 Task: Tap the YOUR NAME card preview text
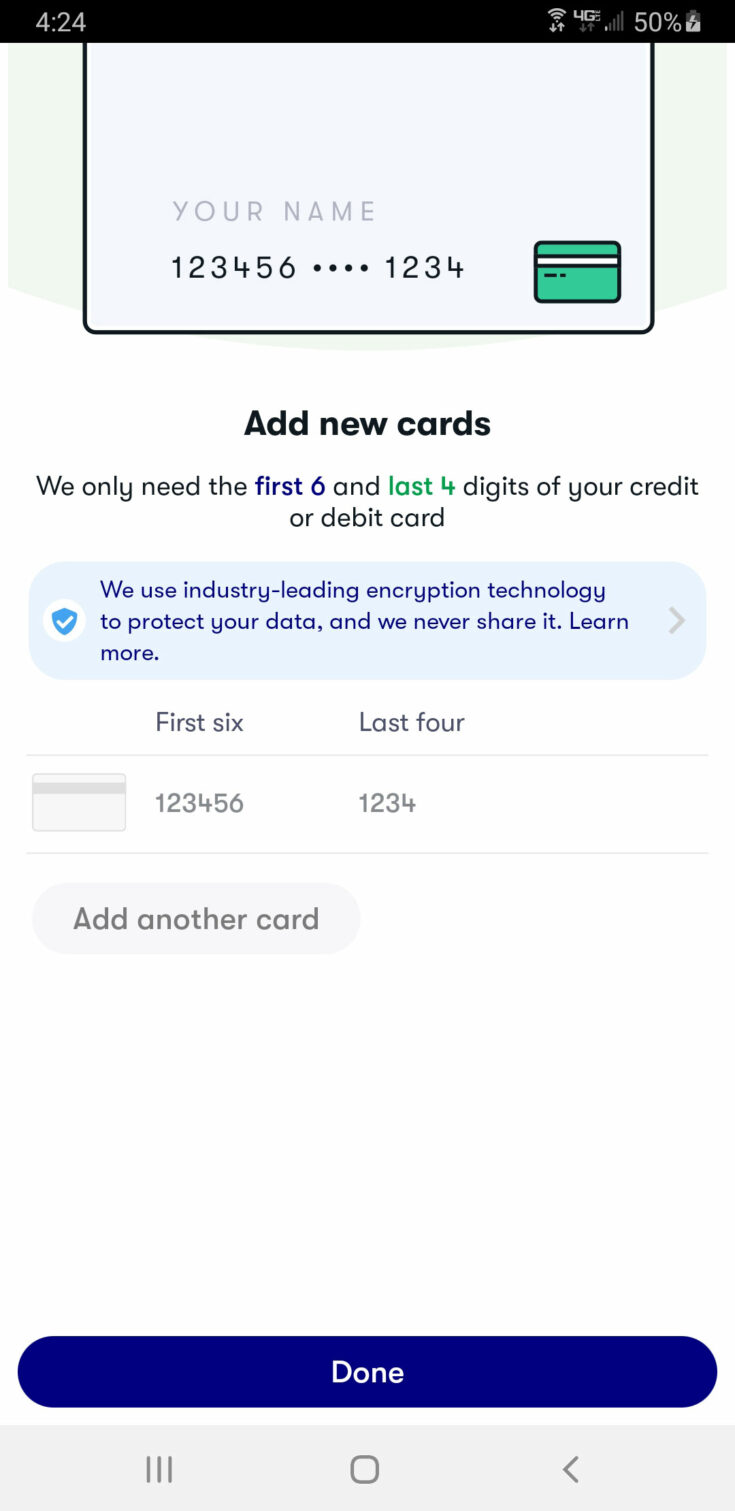pyautogui.click(x=274, y=211)
